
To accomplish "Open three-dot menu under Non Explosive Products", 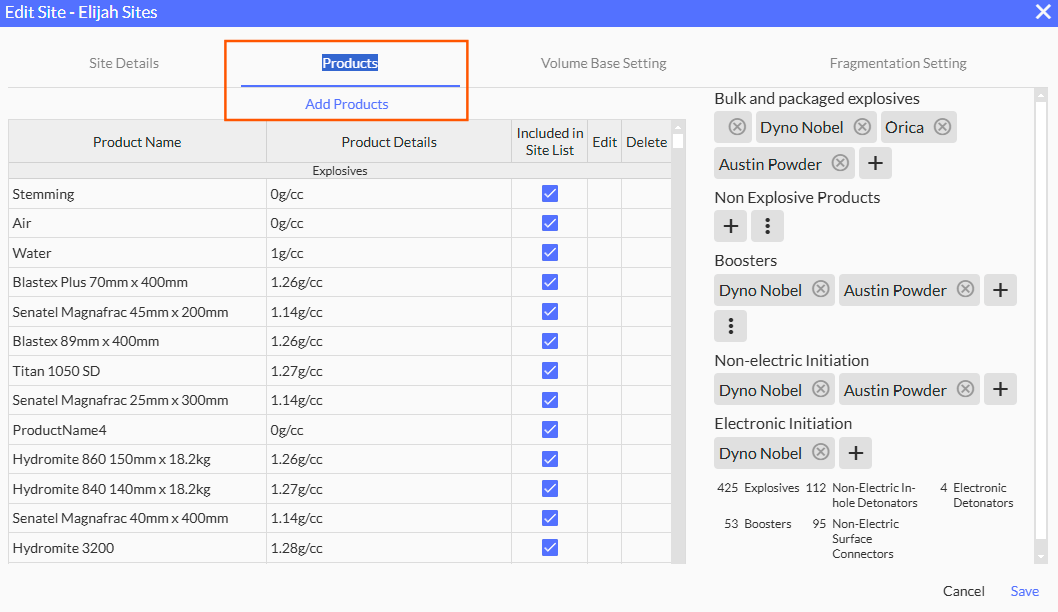I will 767,227.
